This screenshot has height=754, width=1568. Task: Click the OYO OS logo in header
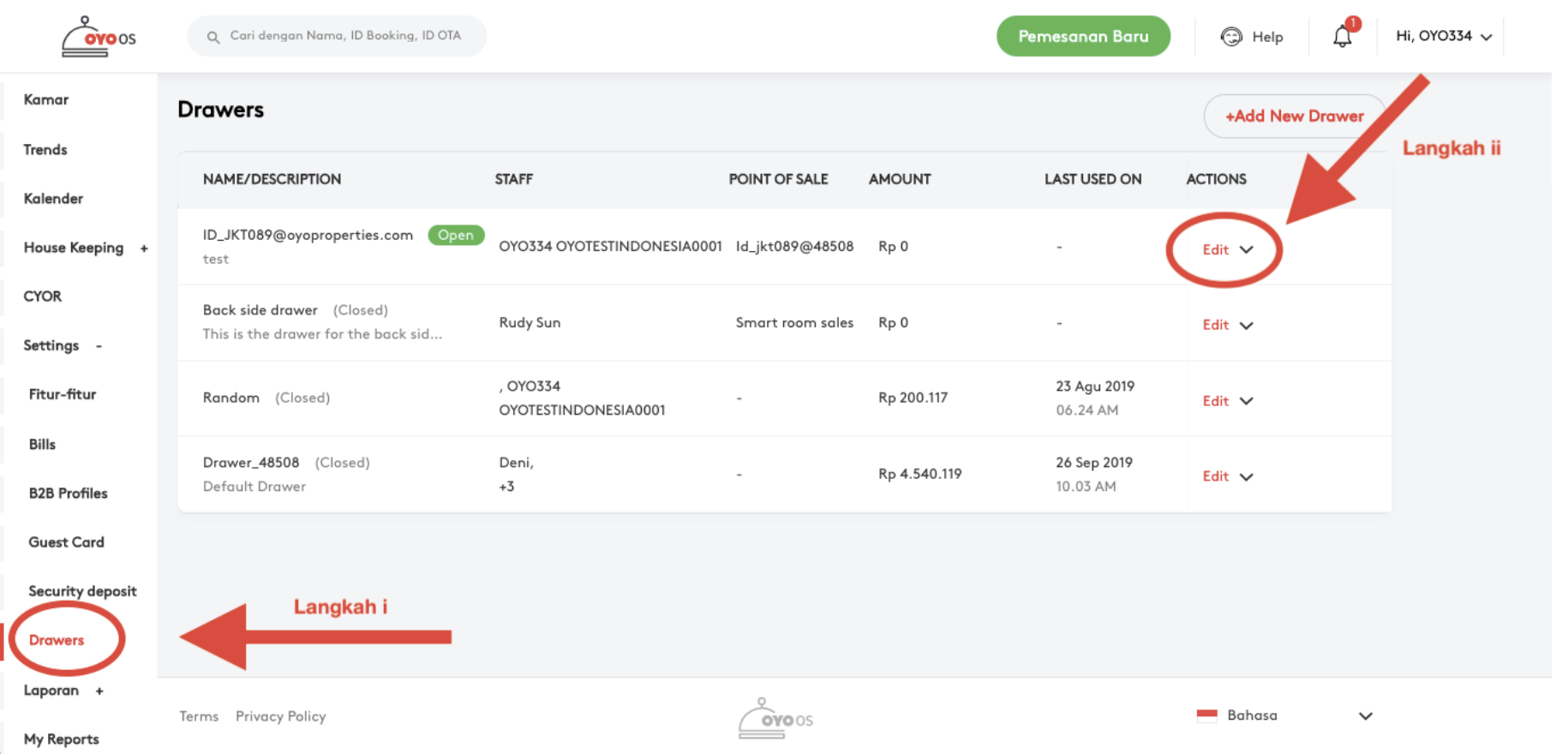pyautogui.click(x=99, y=37)
